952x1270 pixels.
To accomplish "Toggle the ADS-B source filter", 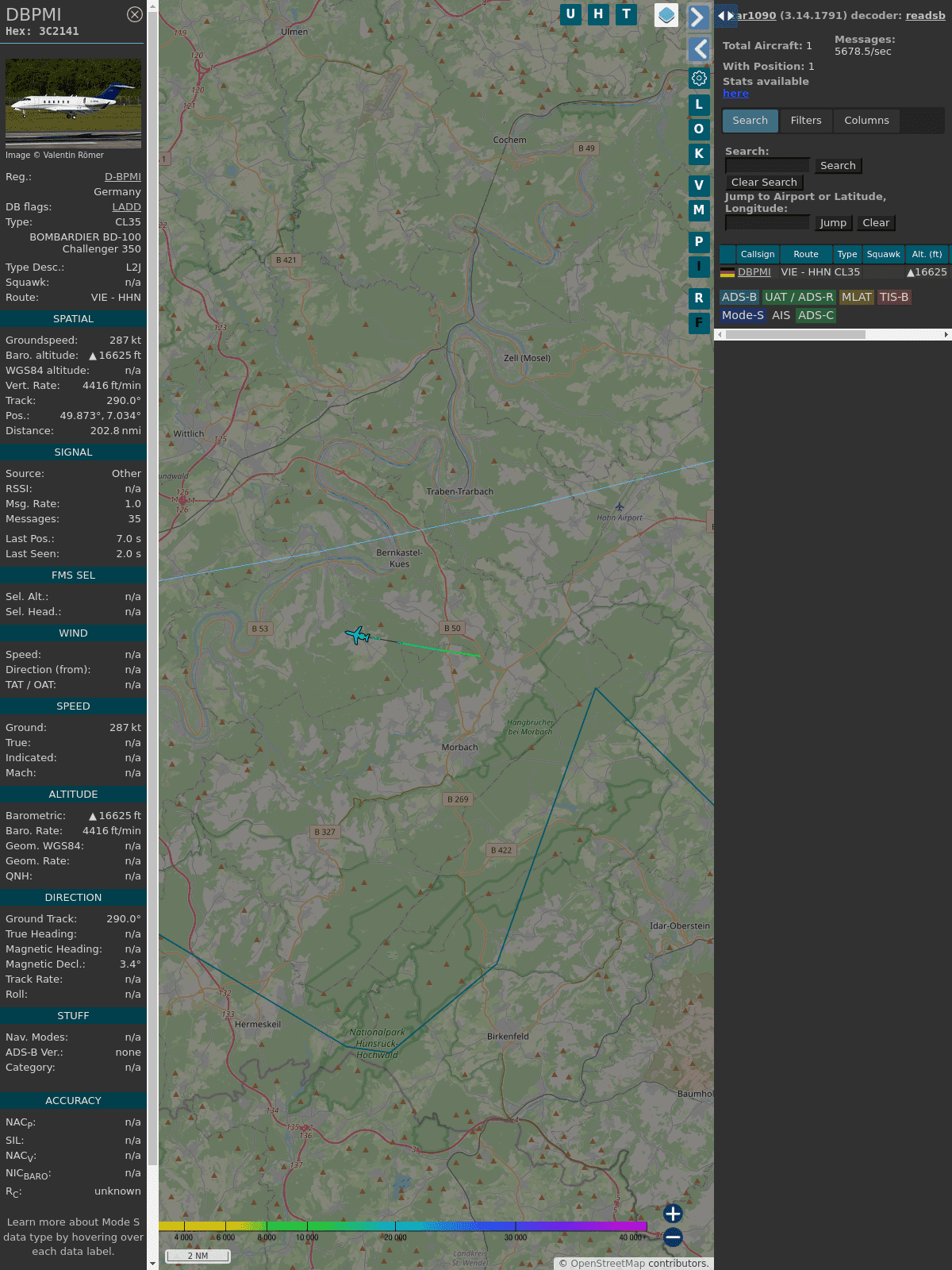I will (x=739, y=297).
